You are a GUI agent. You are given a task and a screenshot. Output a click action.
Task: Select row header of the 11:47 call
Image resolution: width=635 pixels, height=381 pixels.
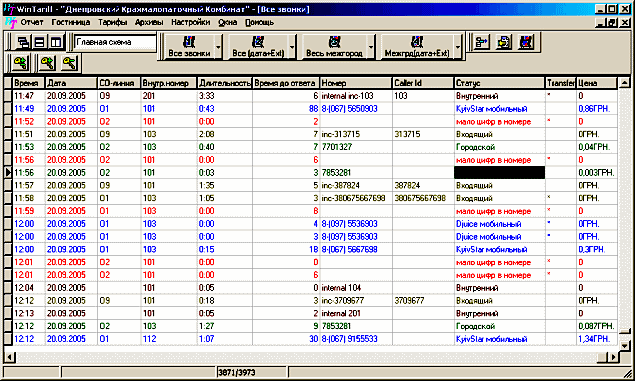(x=8, y=96)
